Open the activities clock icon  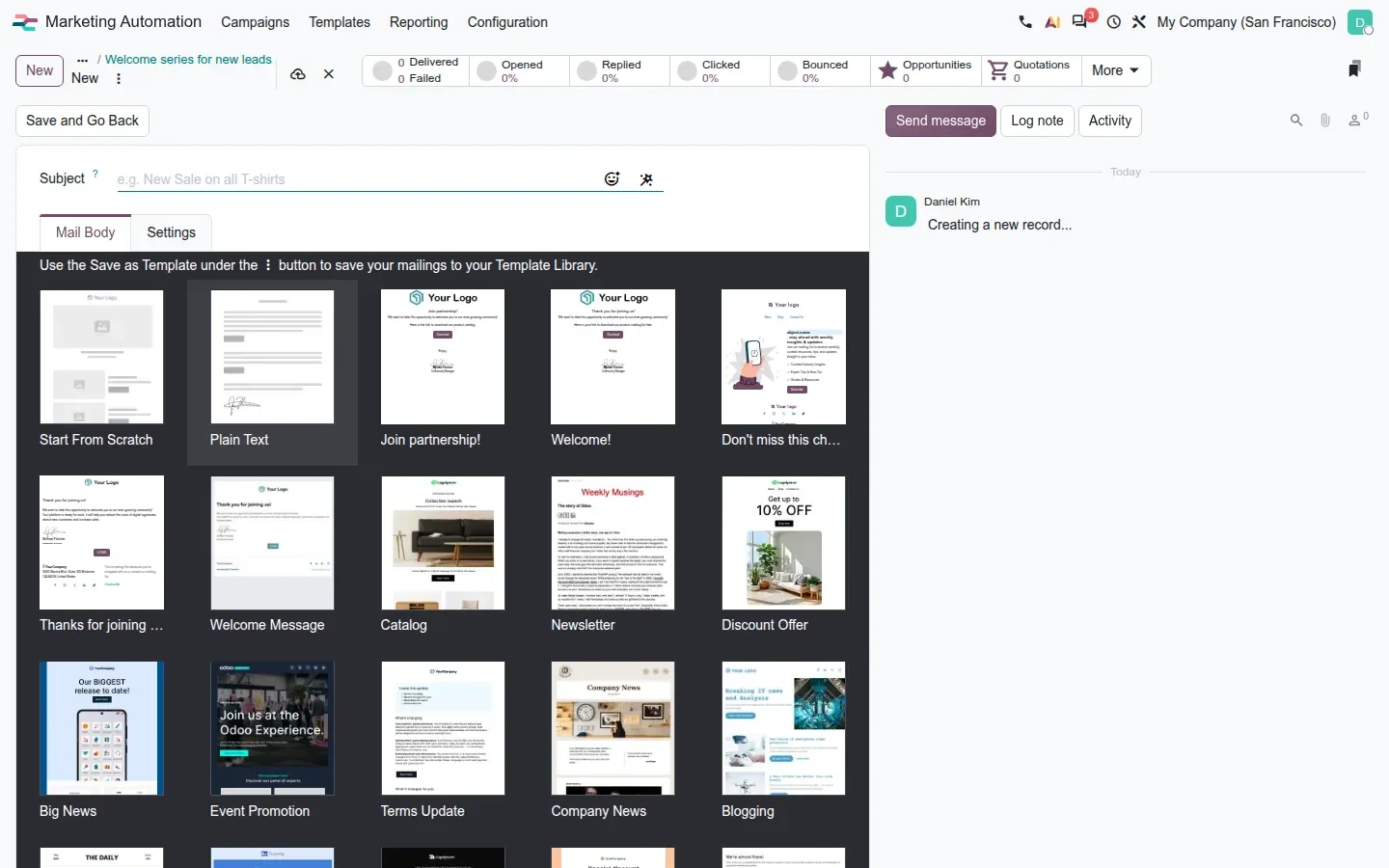[x=1114, y=22]
